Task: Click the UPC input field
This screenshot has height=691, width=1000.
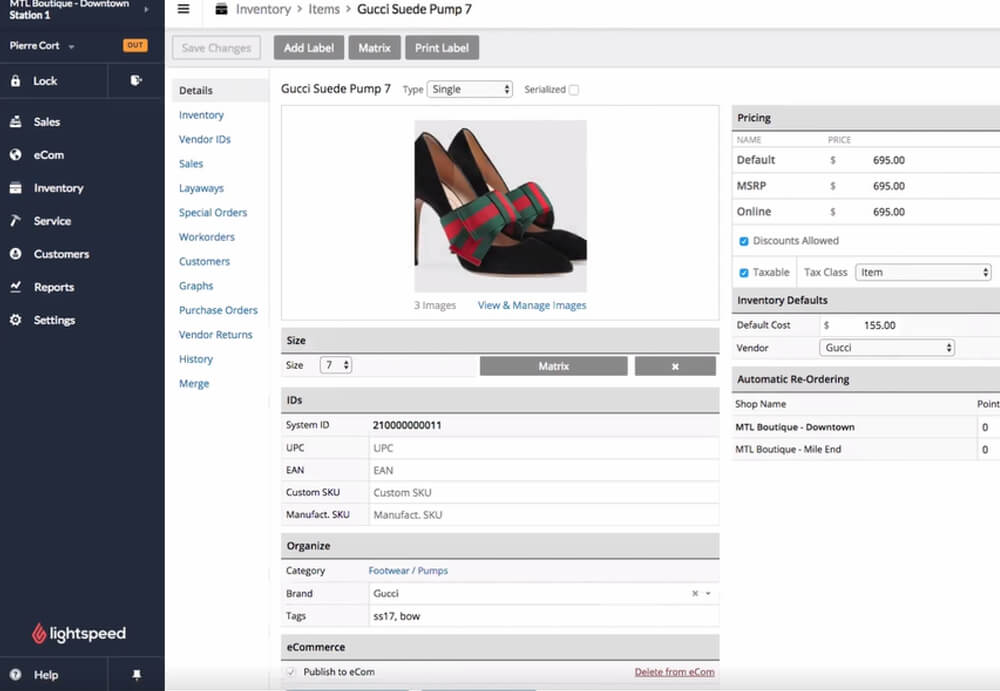Action: [x=544, y=448]
